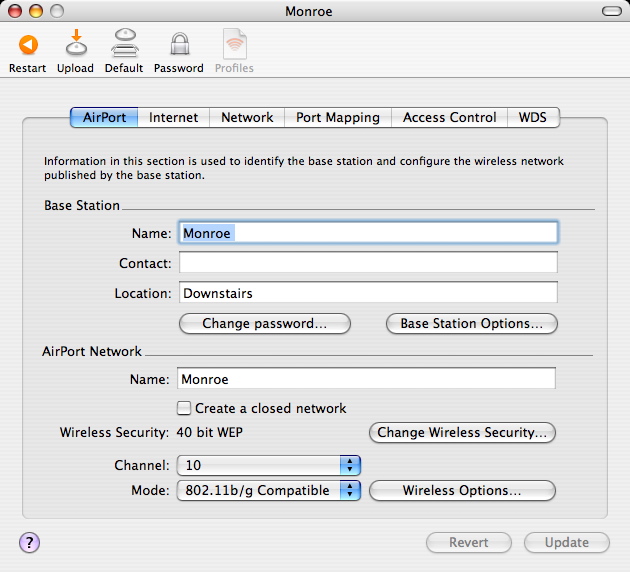Image resolution: width=630 pixels, height=572 pixels.
Task: Open Wireless Options…
Action: (x=462, y=490)
